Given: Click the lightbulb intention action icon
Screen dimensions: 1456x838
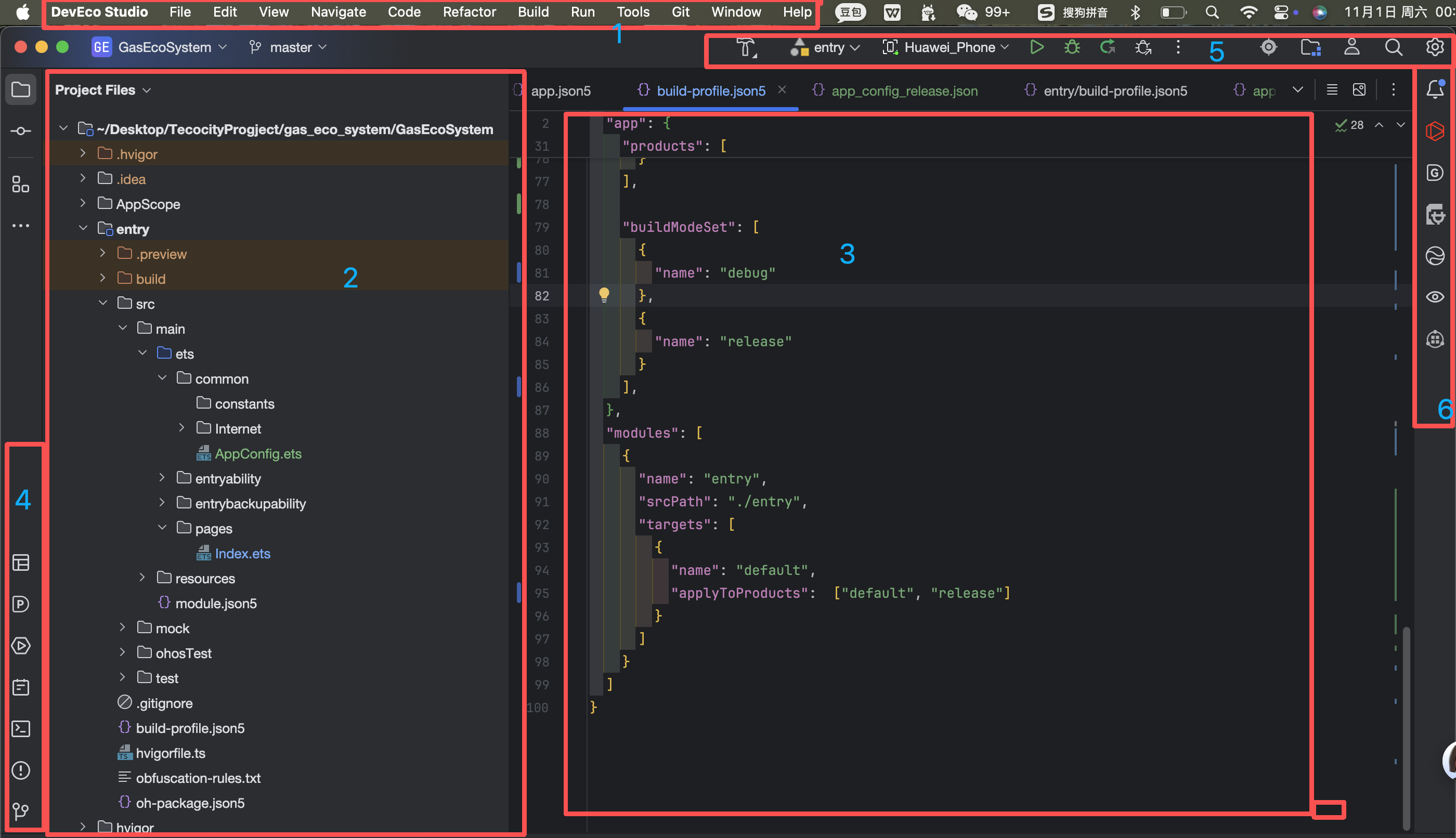Looking at the screenshot, I should (x=604, y=295).
